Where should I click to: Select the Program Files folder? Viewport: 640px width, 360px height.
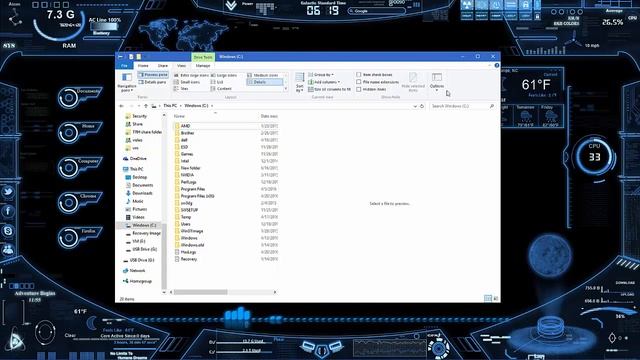click(x=193, y=189)
